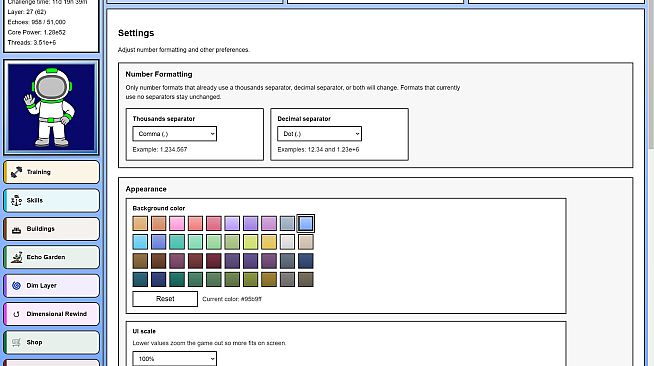Select the brown swatch starting the third row

click(140, 261)
